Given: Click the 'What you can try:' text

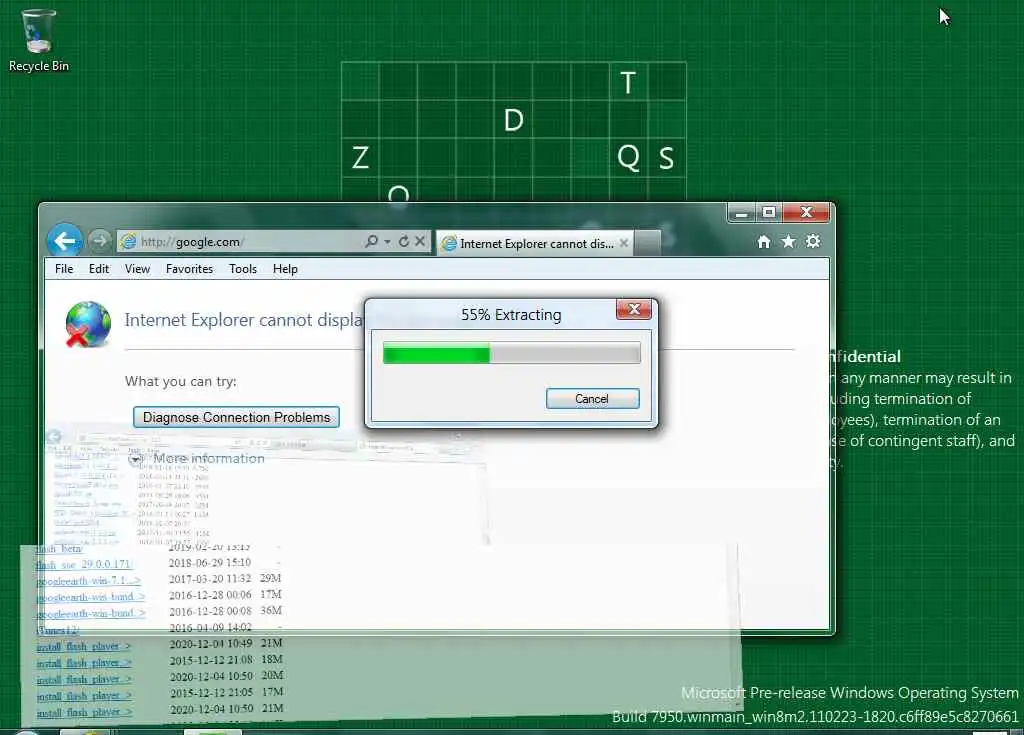Looking at the screenshot, I should coord(181,382).
